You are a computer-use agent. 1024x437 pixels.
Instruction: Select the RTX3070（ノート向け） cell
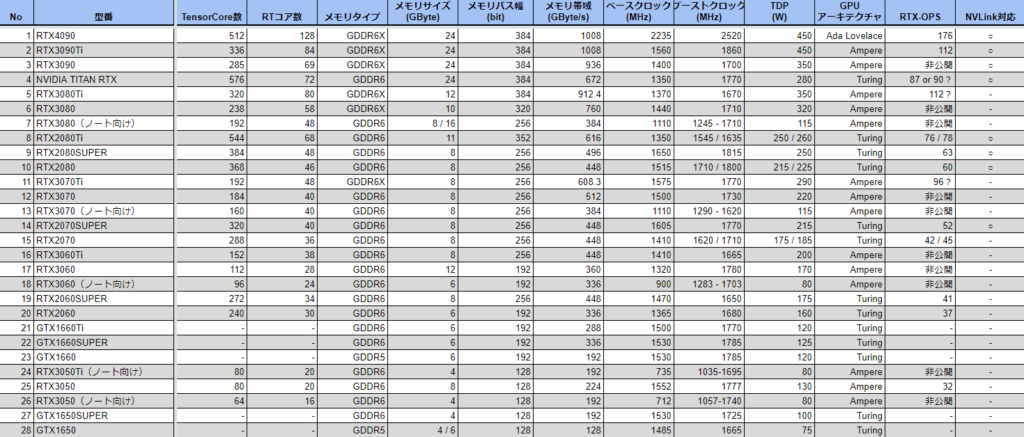[104, 211]
